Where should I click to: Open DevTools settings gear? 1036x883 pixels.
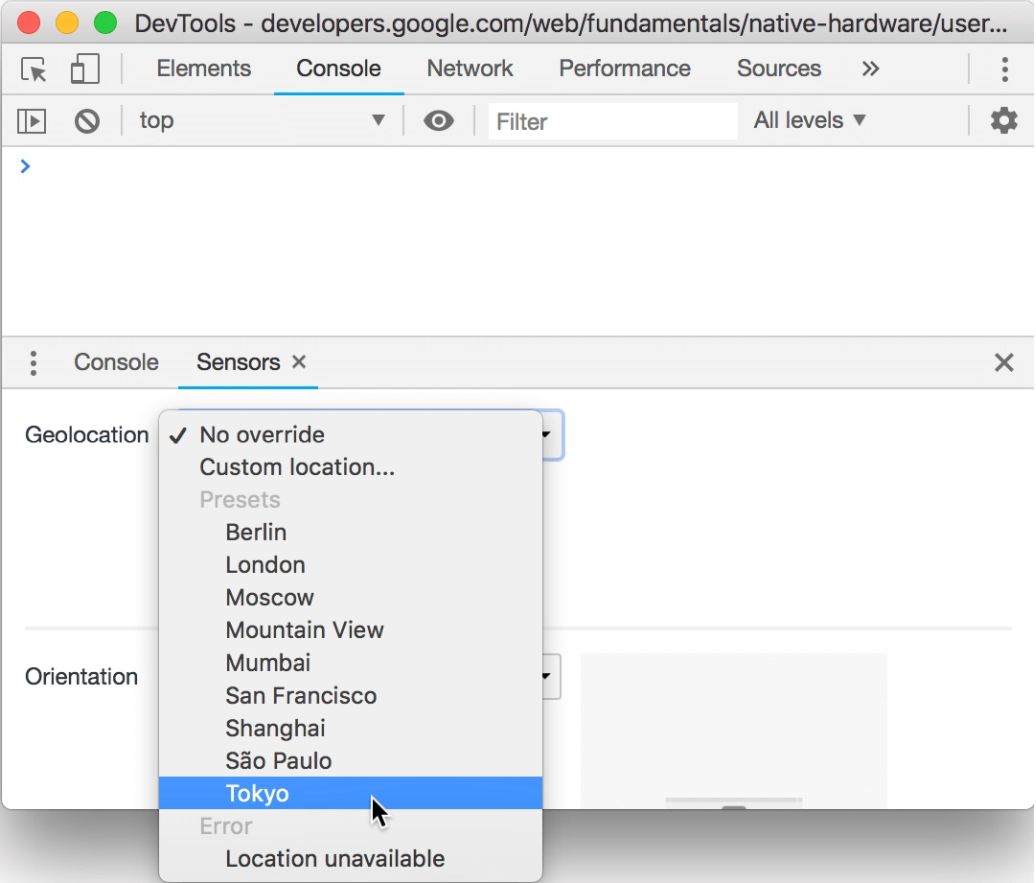click(x=1004, y=120)
